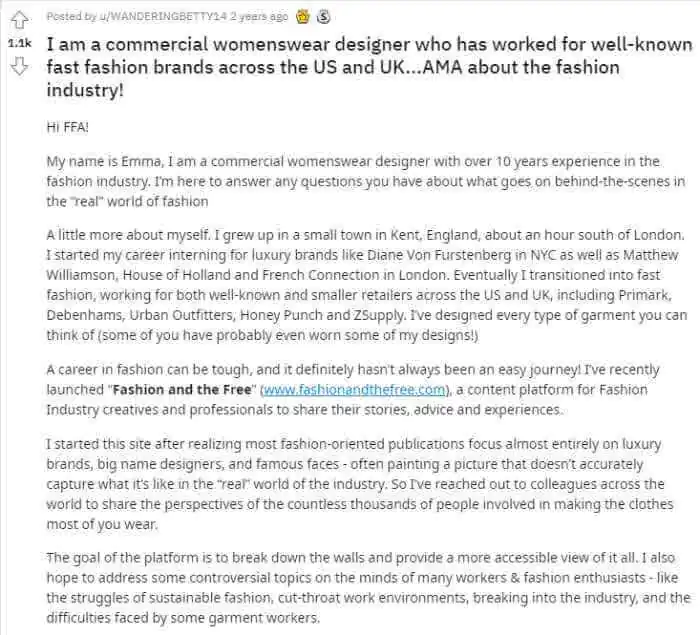The height and width of the screenshot is (635, 700).
Task: Click the "A little more about myself" paragraph
Action: tap(367, 285)
